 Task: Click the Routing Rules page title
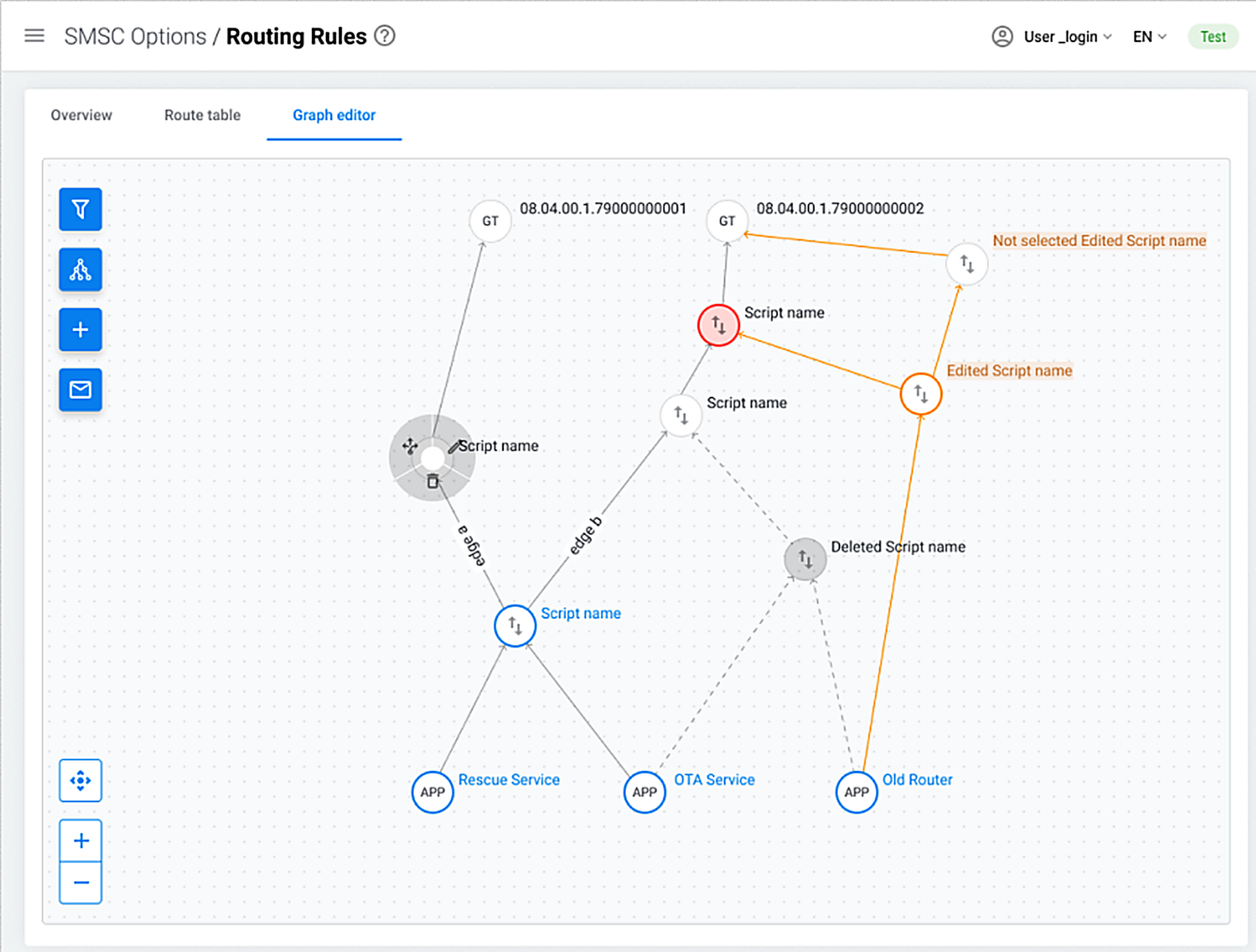(x=296, y=36)
